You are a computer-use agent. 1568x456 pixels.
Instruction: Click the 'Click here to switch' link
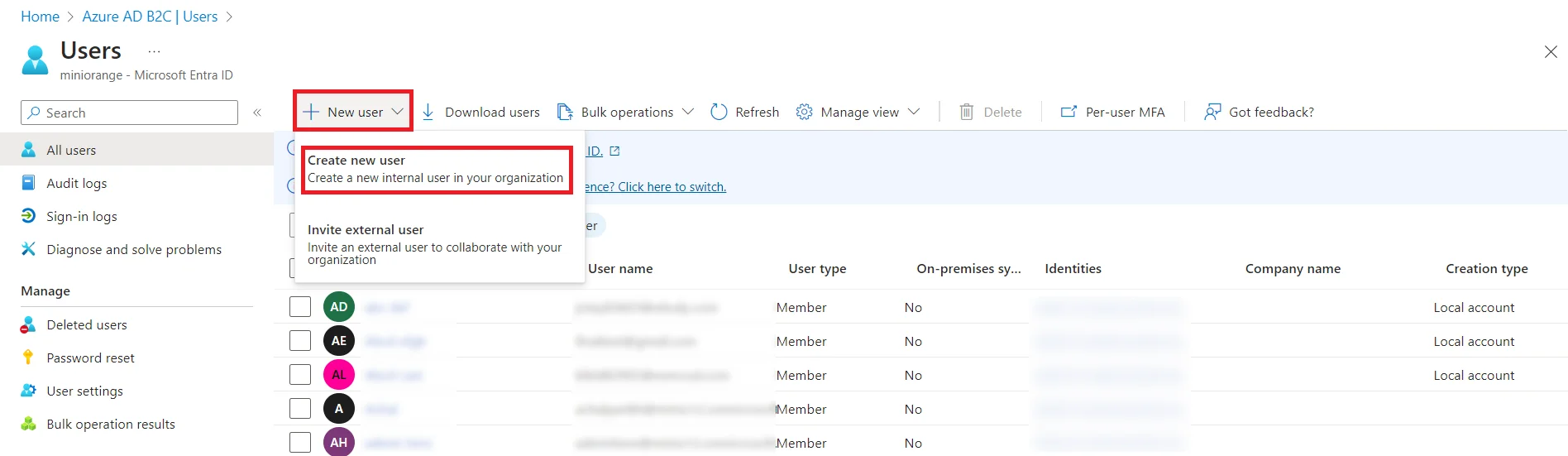click(672, 187)
